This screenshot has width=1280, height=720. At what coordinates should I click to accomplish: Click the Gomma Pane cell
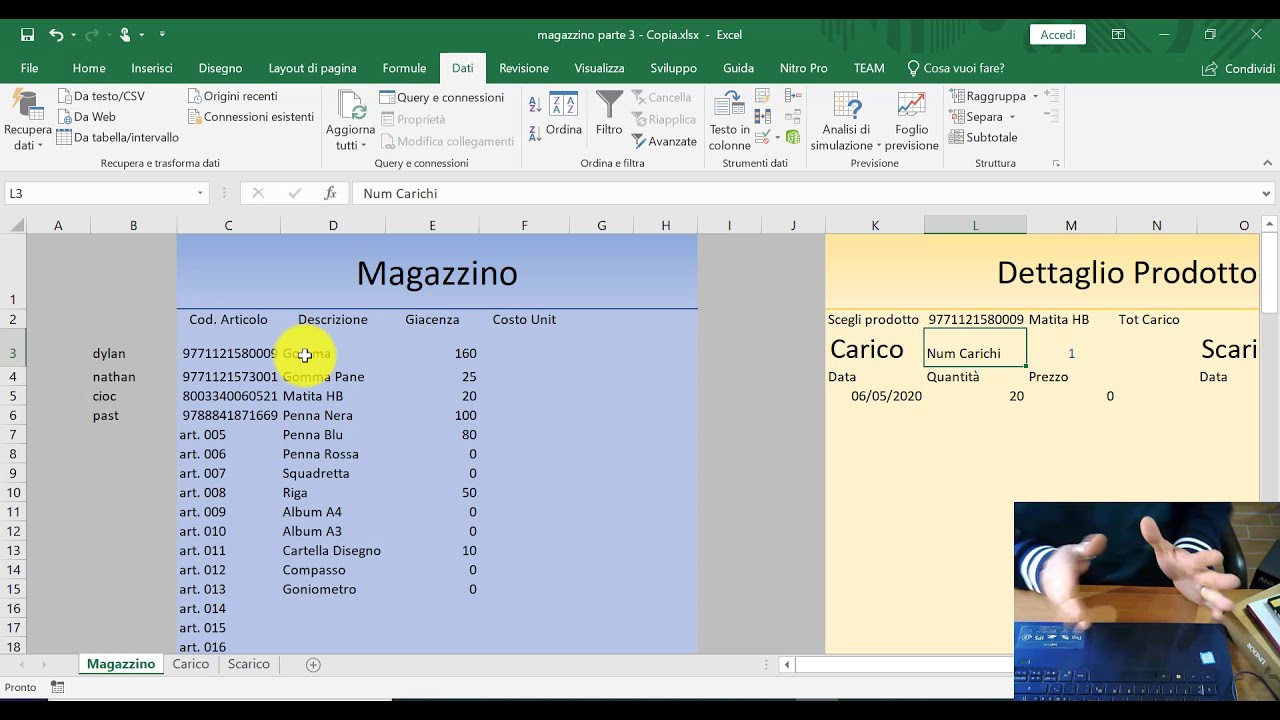click(x=332, y=377)
